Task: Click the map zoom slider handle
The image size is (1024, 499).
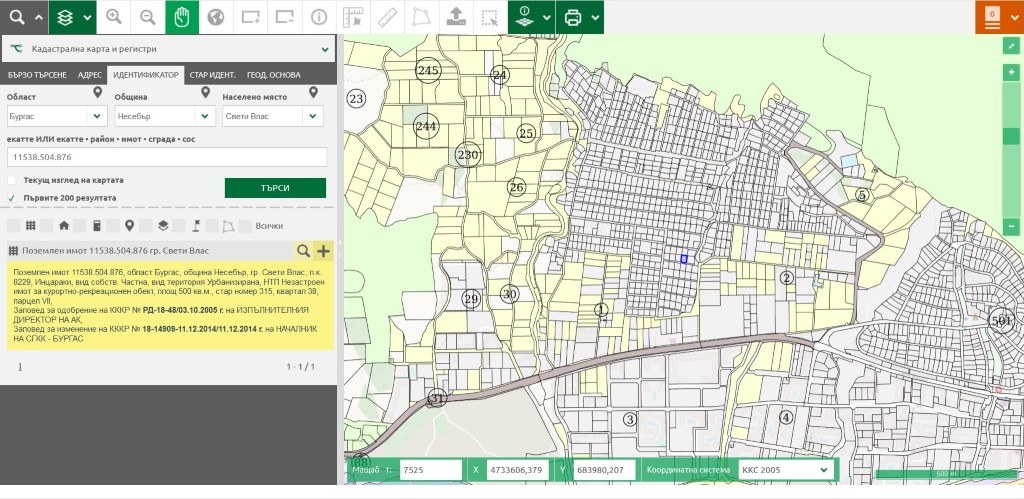Action: click(x=1012, y=136)
